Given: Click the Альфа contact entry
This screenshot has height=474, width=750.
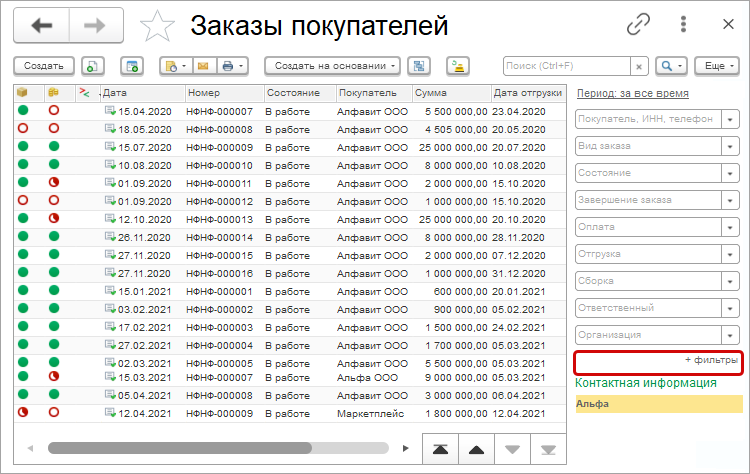Looking at the screenshot, I should point(659,404).
